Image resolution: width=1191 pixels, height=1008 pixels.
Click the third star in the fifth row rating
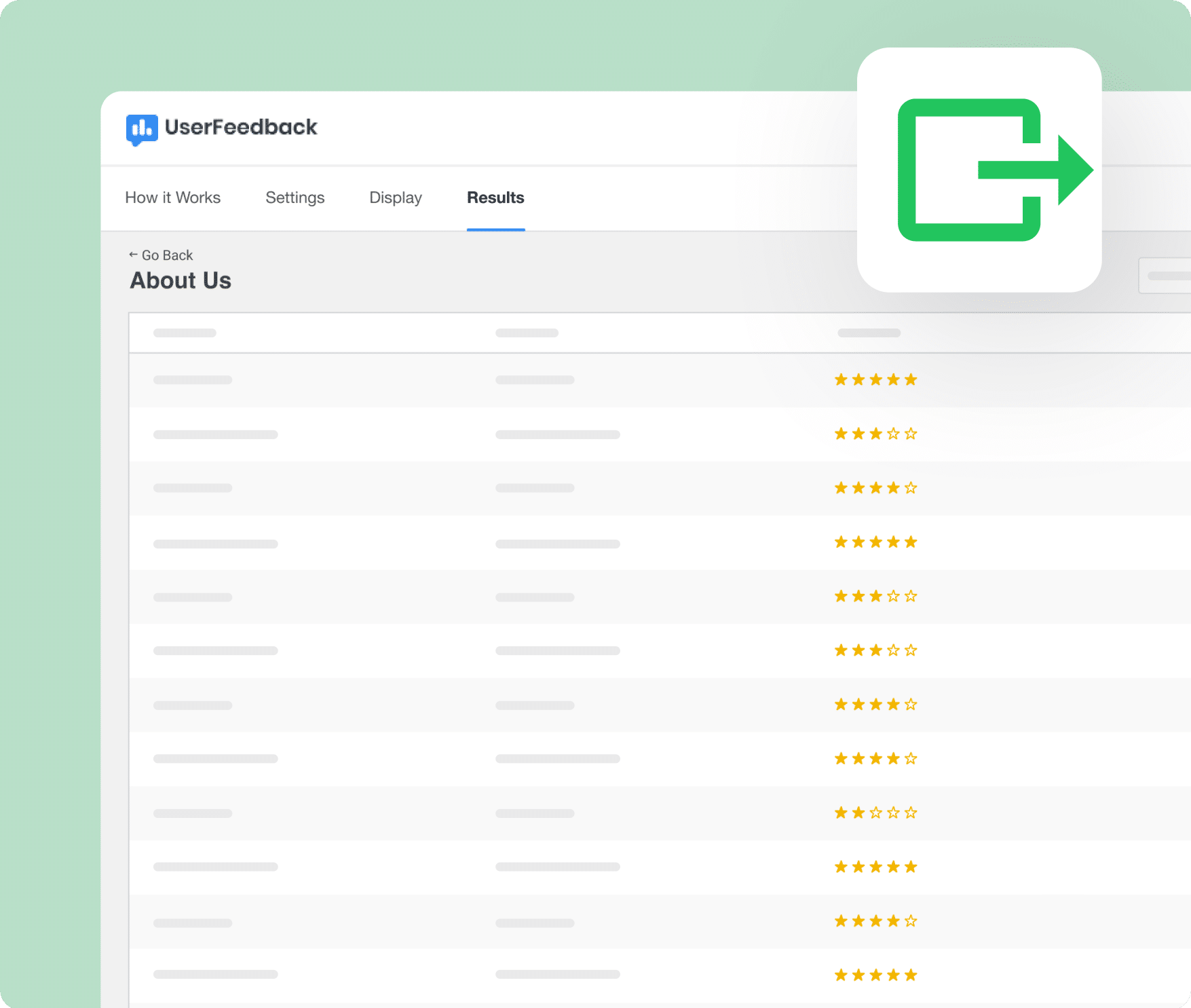(875, 596)
